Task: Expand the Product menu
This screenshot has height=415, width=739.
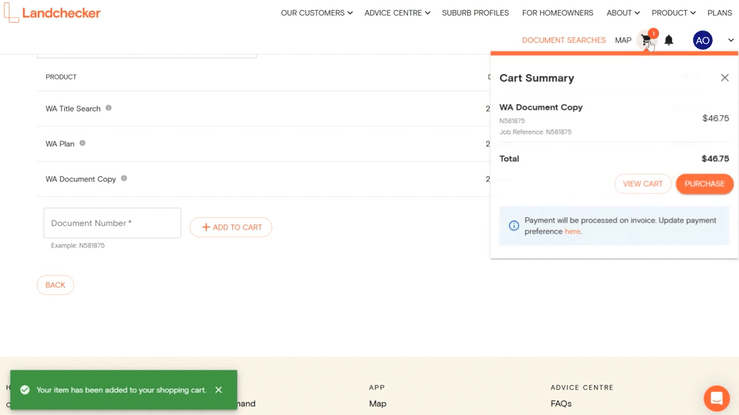Action: [673, 13]
